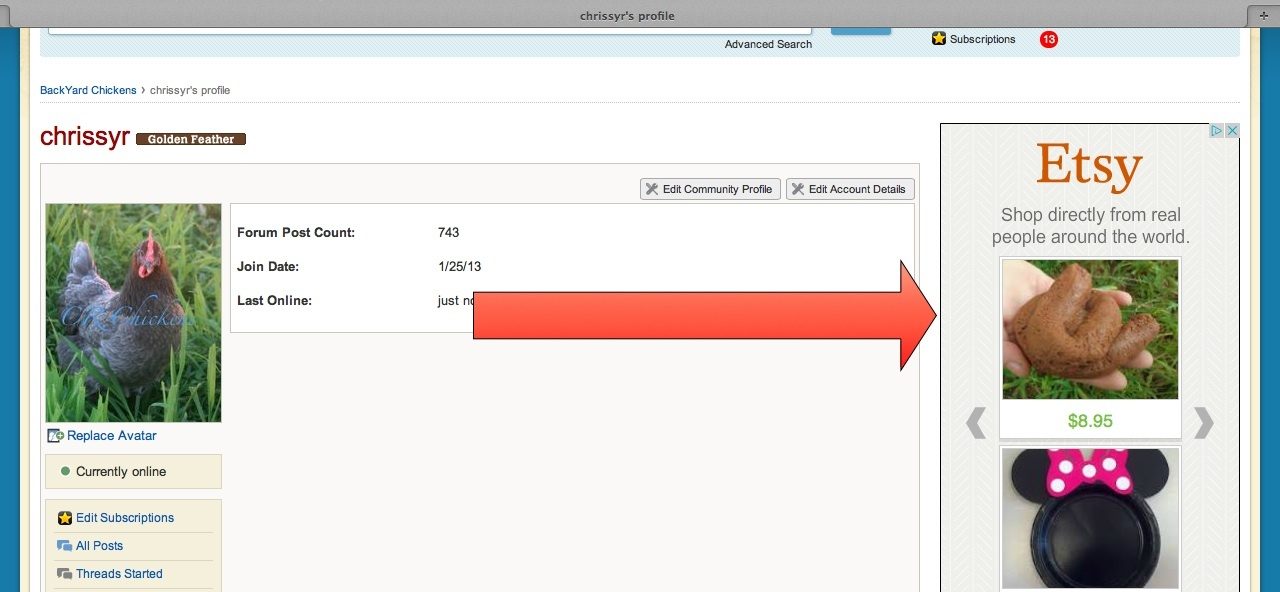The image size is (1280, 592).
Task: Click the blue chat bubbles All Posts icon
Action: [65, 546]
